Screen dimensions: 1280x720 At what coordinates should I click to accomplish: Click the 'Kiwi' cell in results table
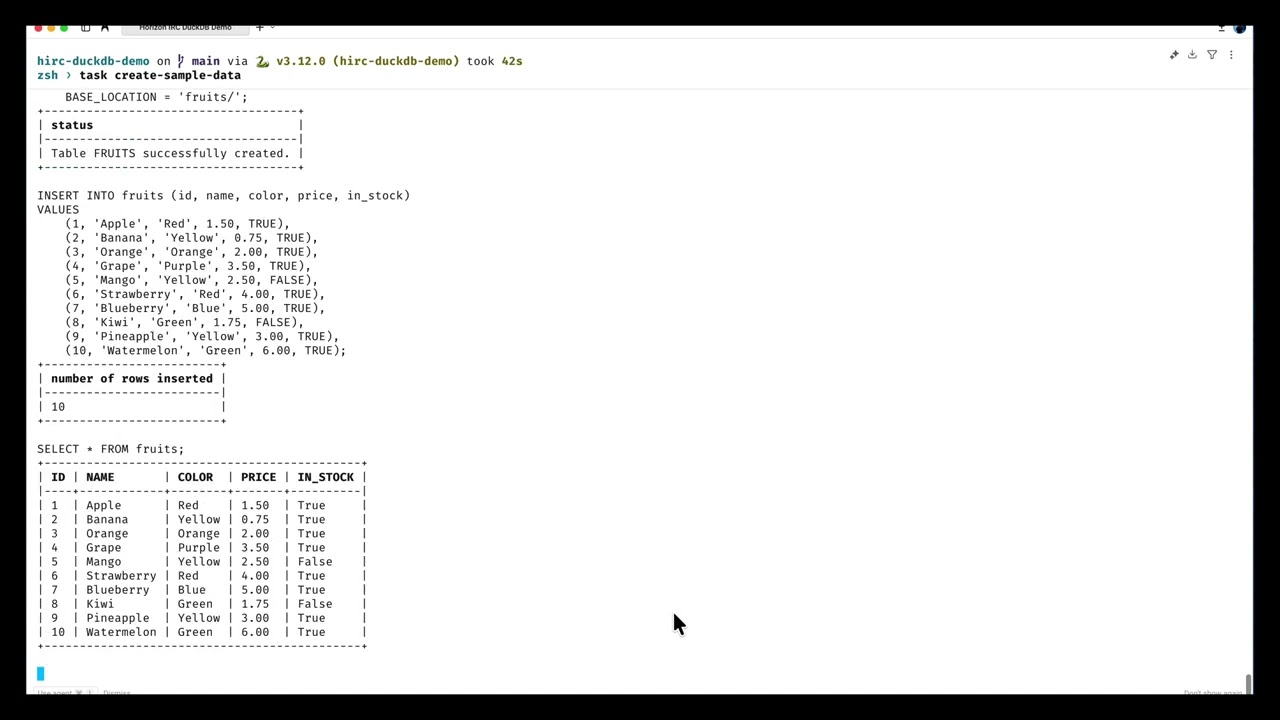[x=100, y=603]
